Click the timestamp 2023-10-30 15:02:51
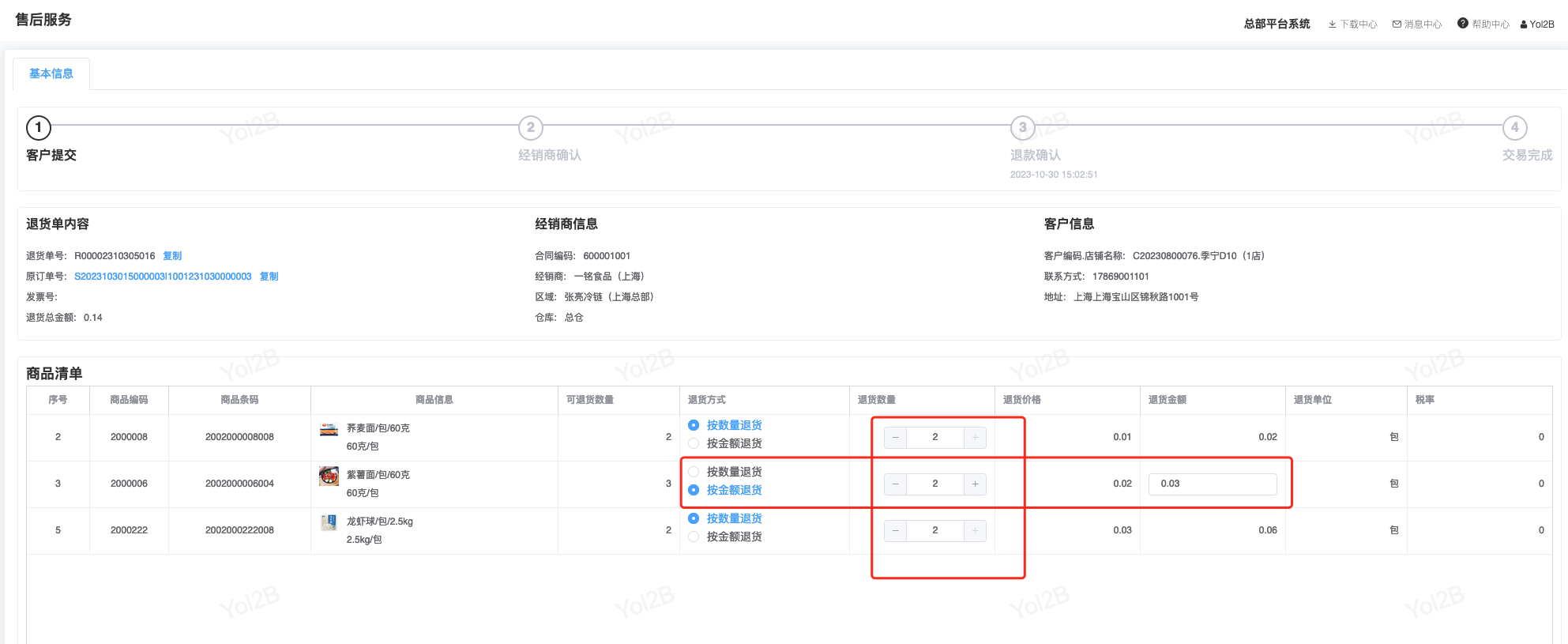1568x644 pixels. (x=1054, y=175)
